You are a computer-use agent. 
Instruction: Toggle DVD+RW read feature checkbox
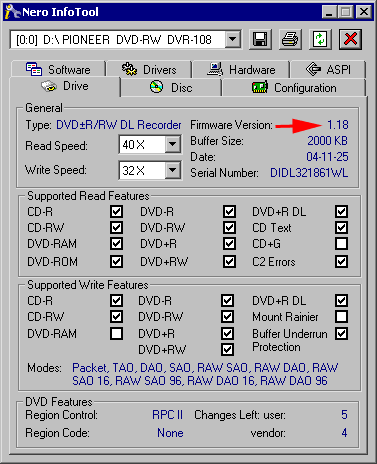click(x=229, y=261)
